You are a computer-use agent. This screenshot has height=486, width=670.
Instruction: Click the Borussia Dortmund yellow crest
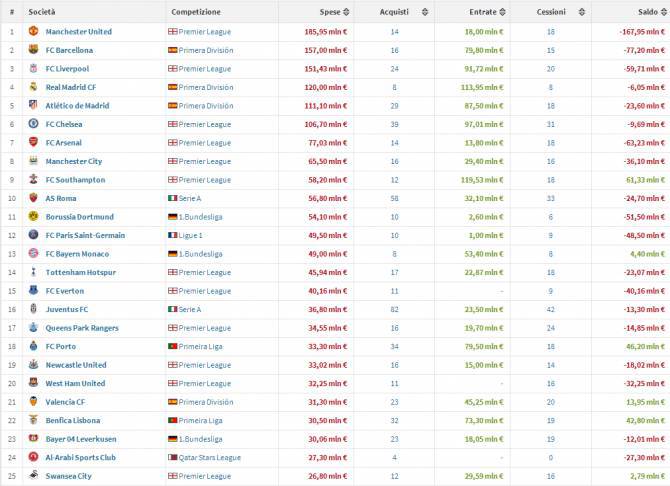pos(33,217)
